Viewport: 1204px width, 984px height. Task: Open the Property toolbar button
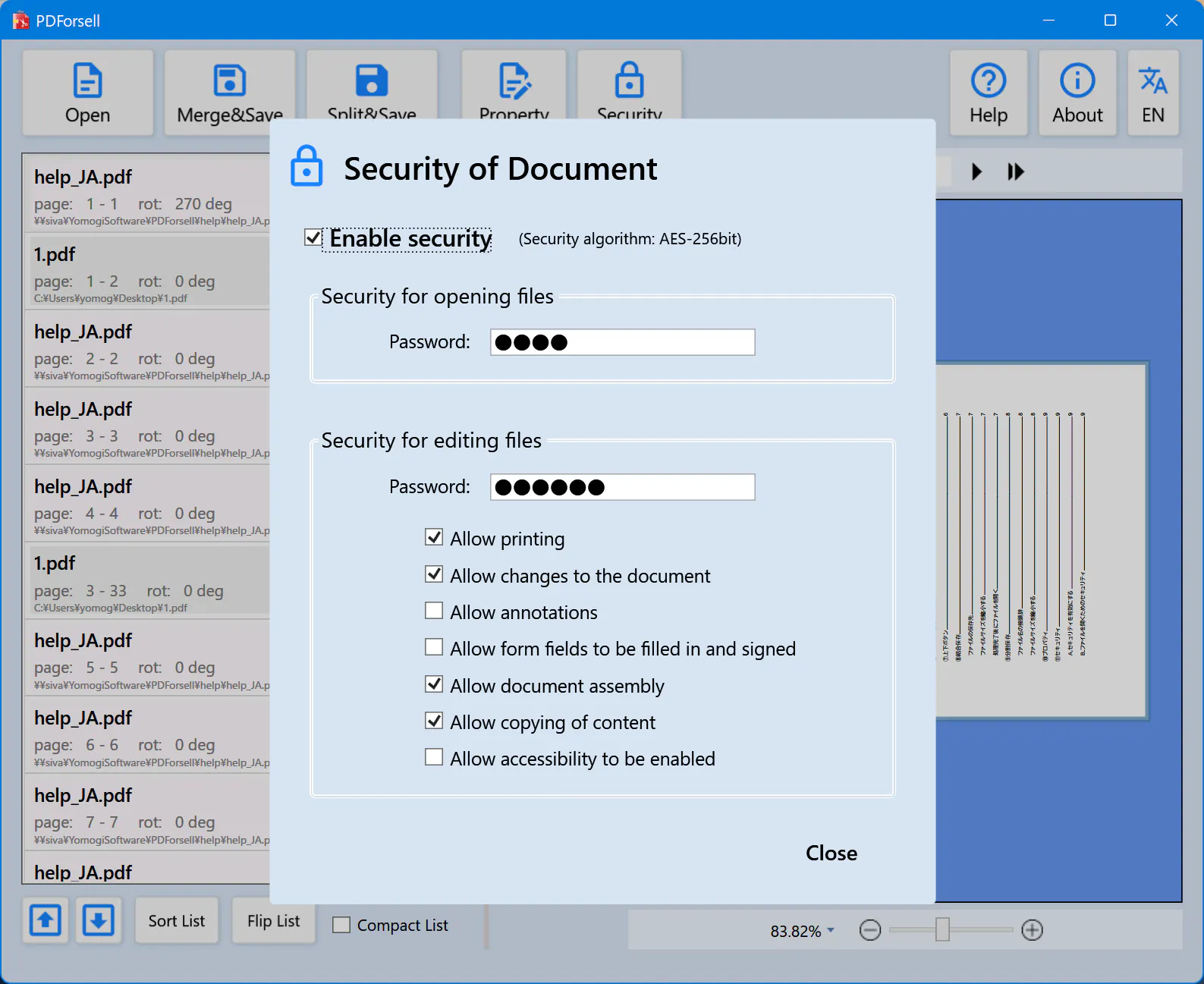click(514, 85)
